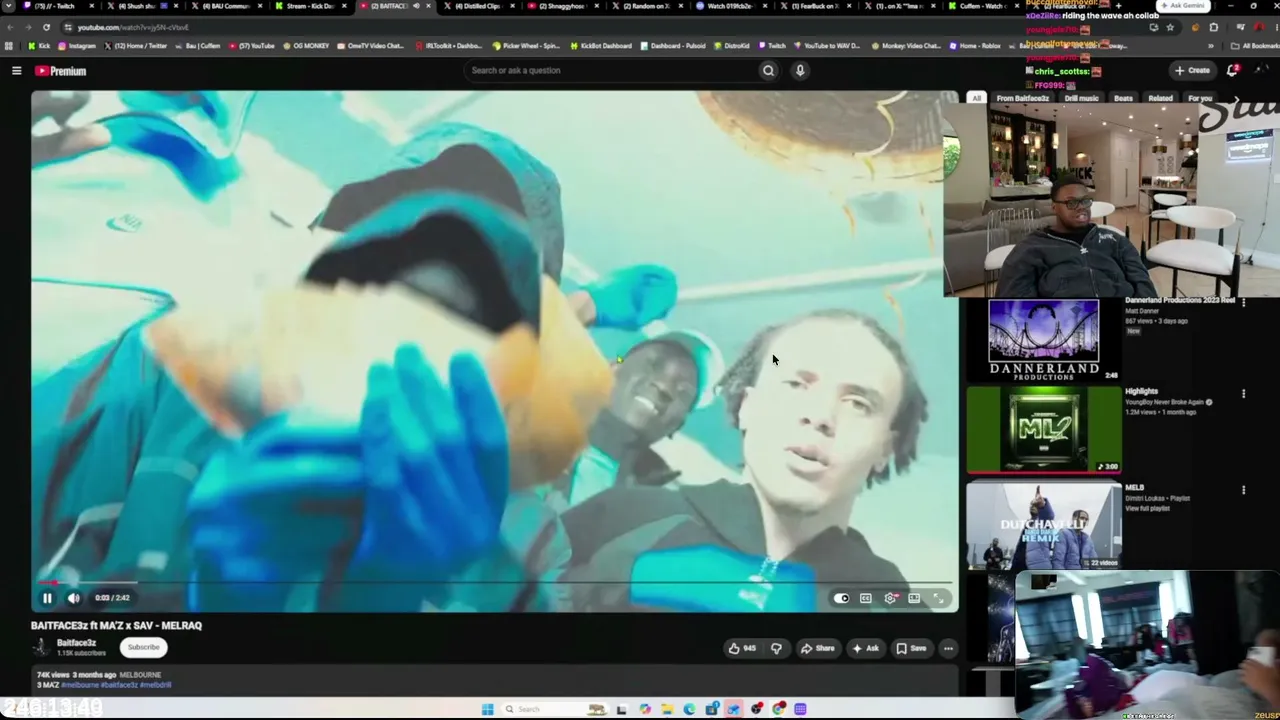Select the Drill music chip
This screenshot has width=1280, height=720.
[x=1081, y=98]
